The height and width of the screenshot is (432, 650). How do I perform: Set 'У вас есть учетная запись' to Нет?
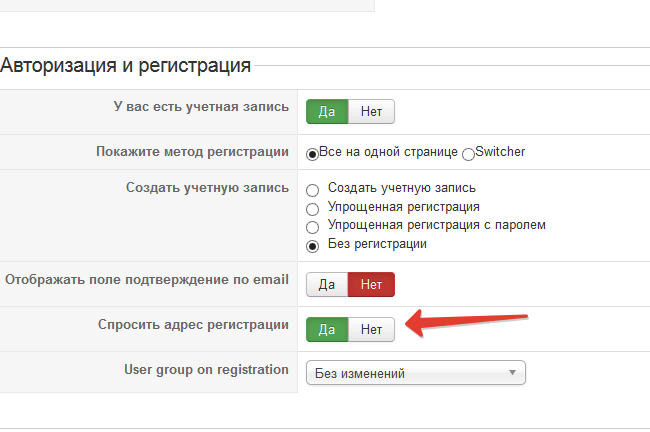point(371,111)
